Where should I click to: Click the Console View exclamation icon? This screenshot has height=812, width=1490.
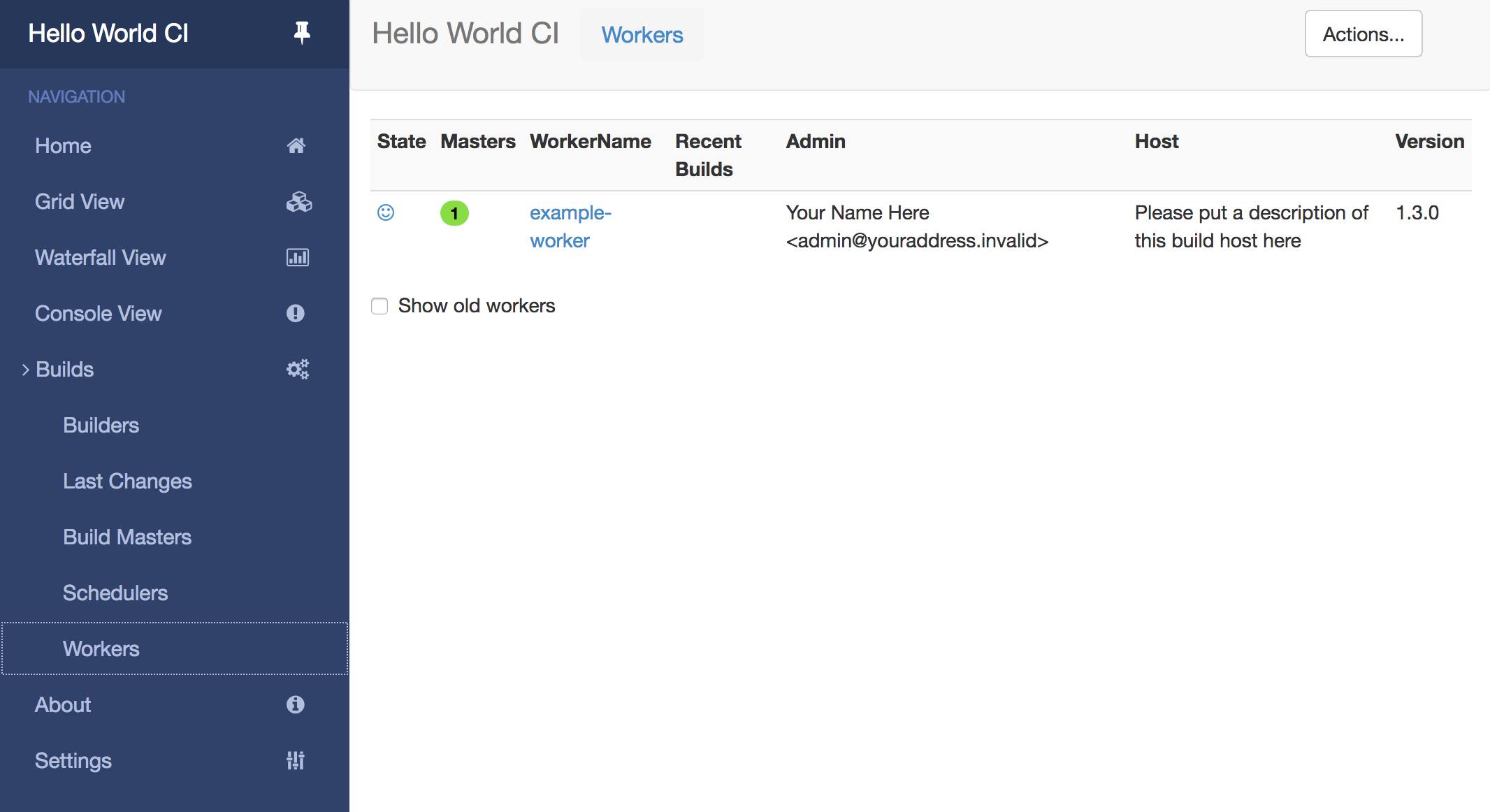click(x=297, y=313)
